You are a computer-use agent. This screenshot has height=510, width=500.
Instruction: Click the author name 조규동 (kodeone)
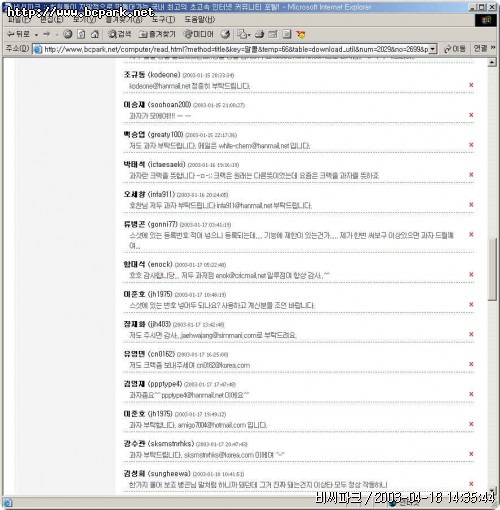pyautogui.click(x=152, y=75)
